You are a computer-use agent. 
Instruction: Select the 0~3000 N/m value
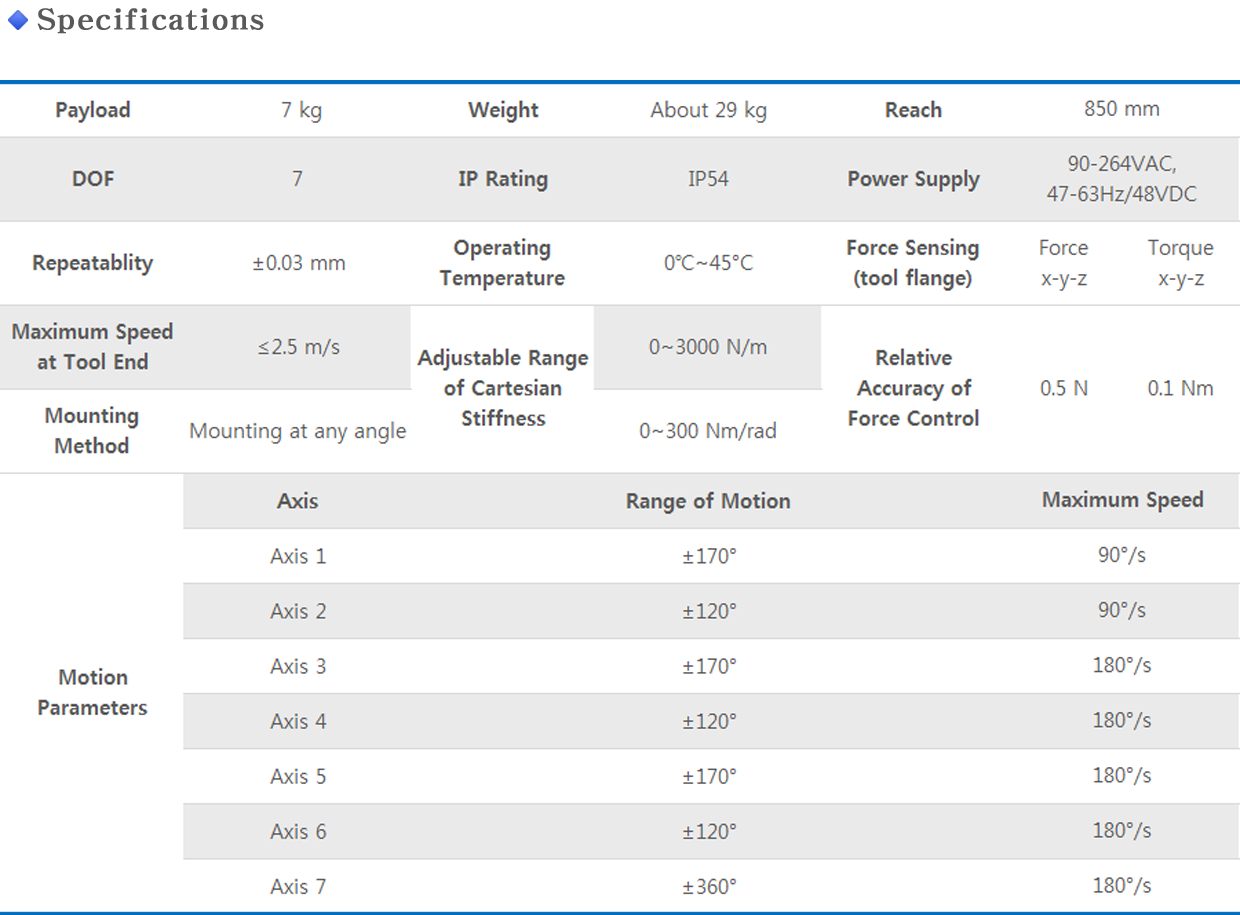(708, 347)
